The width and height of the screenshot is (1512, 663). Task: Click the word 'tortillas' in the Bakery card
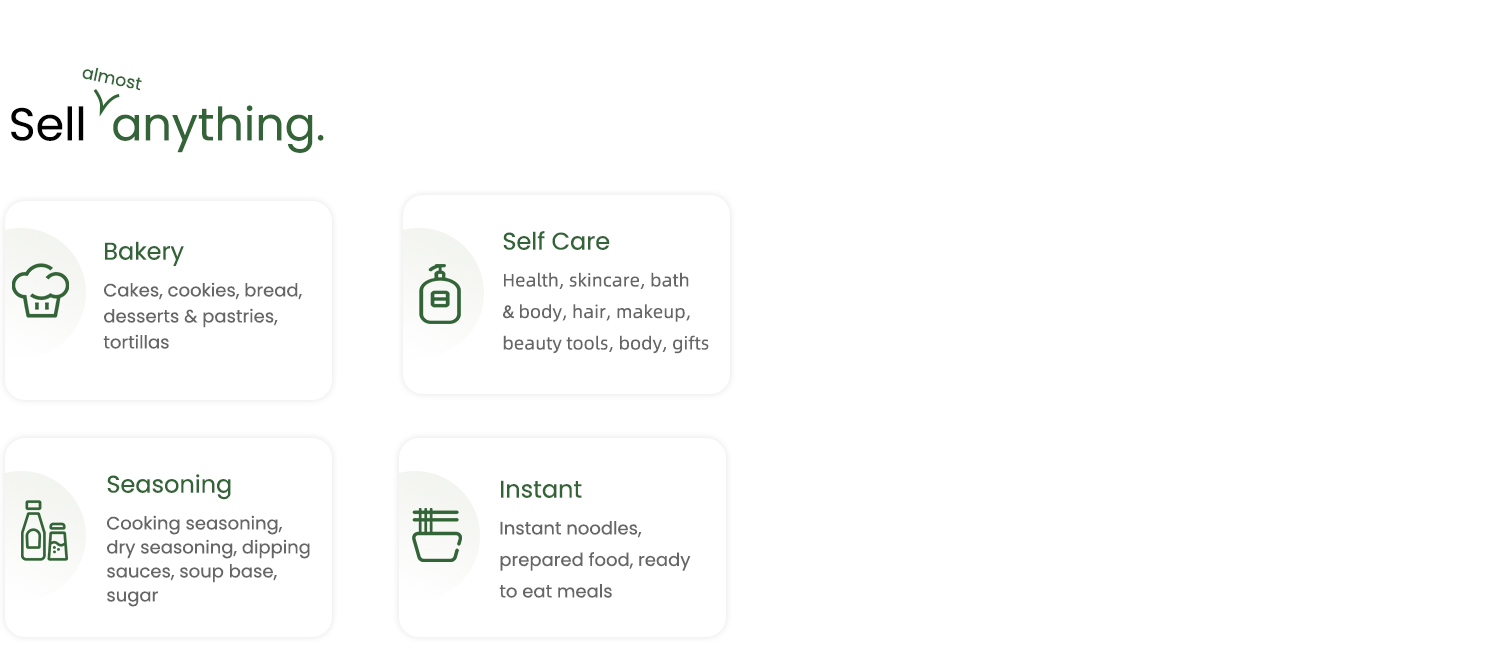tap(137, 342)
